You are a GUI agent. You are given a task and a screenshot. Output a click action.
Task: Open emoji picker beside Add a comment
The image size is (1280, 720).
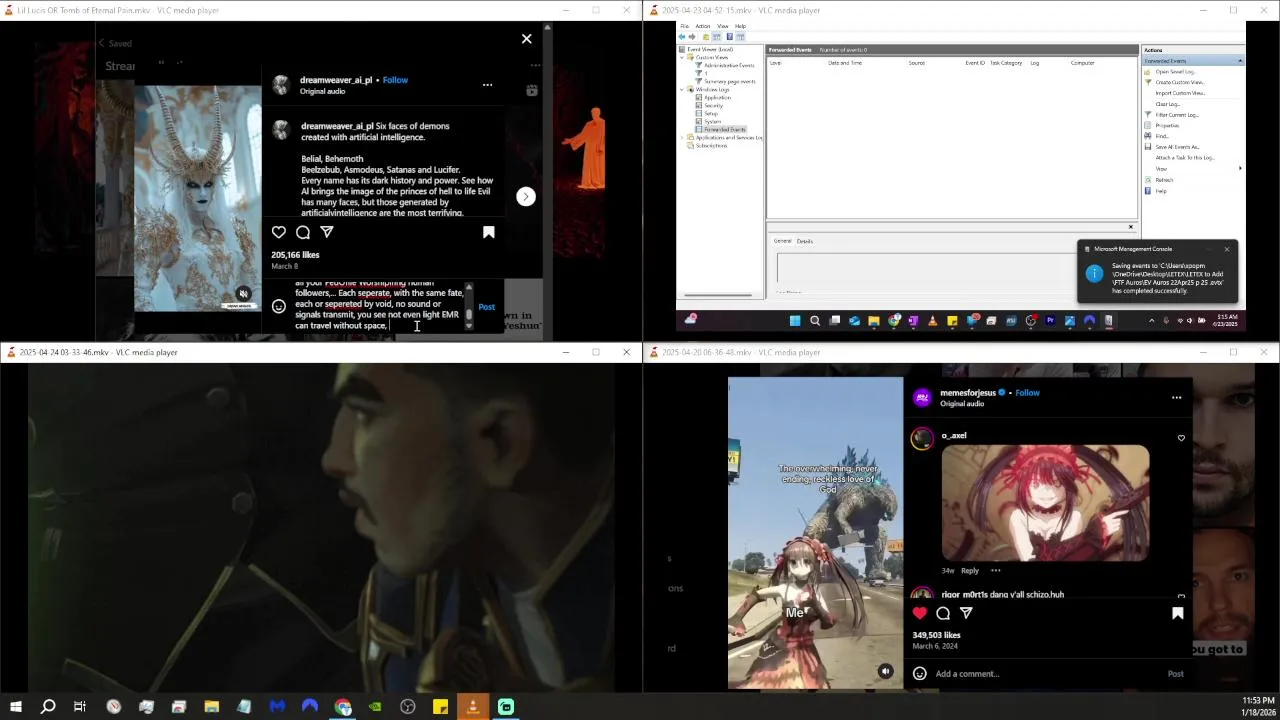(x=920, y=673)
